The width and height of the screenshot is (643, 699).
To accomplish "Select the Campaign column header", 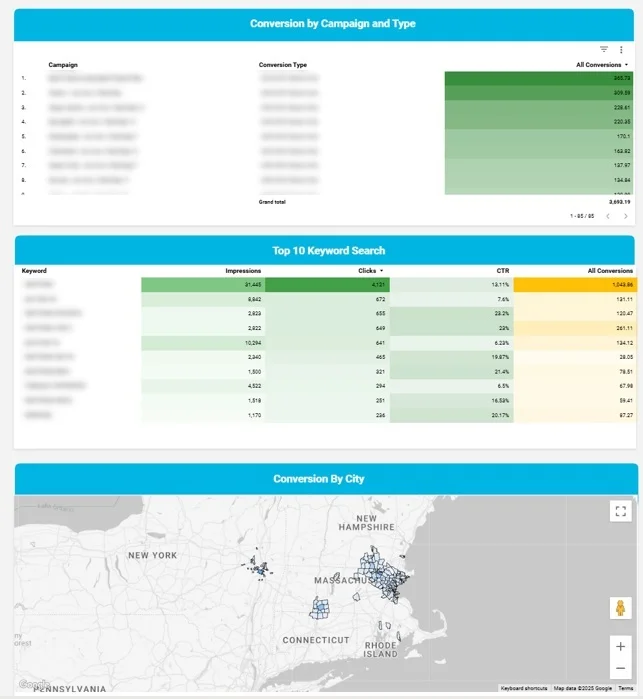I will point(63,65).
